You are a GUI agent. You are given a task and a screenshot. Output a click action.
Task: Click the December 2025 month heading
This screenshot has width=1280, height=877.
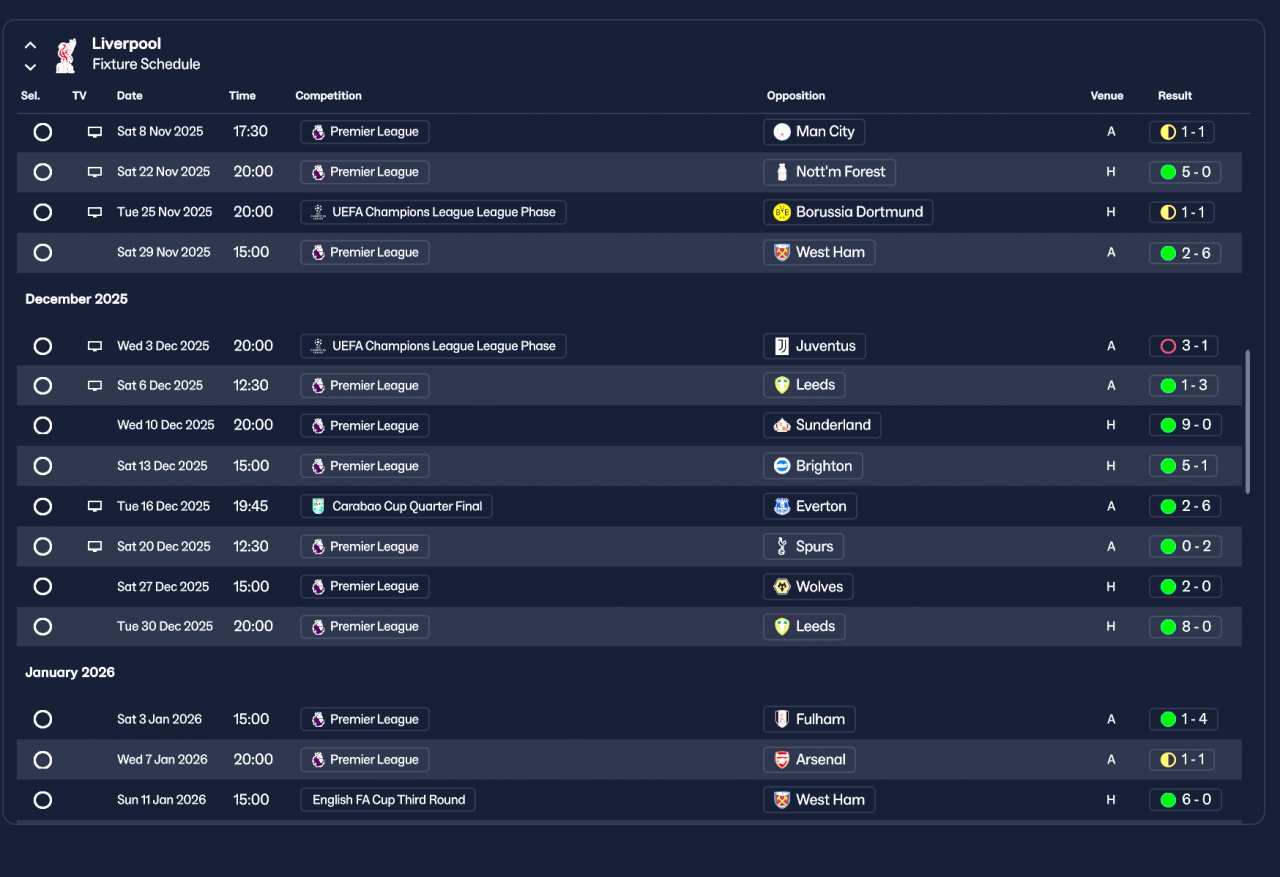pyautogui.click(x=76, y=299)
